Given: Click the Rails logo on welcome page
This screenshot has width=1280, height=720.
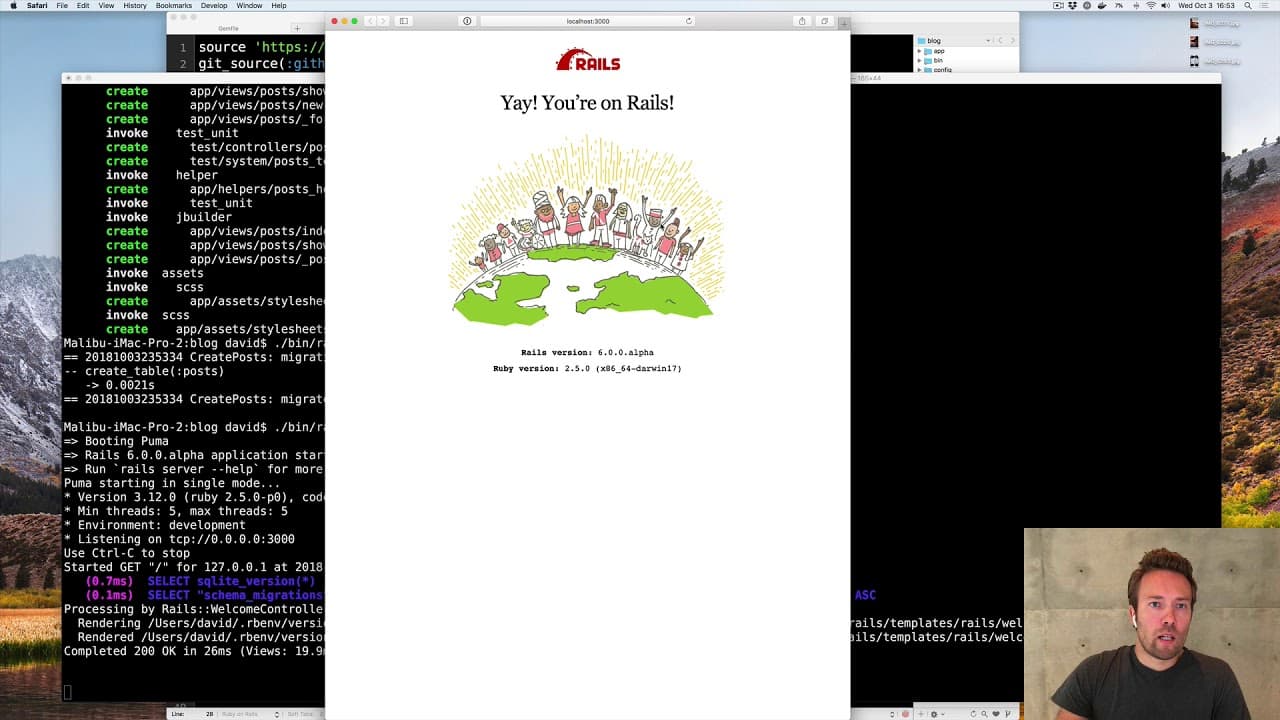Looking at the screenshot, I should pyautogui.click(x=588, y=61).
